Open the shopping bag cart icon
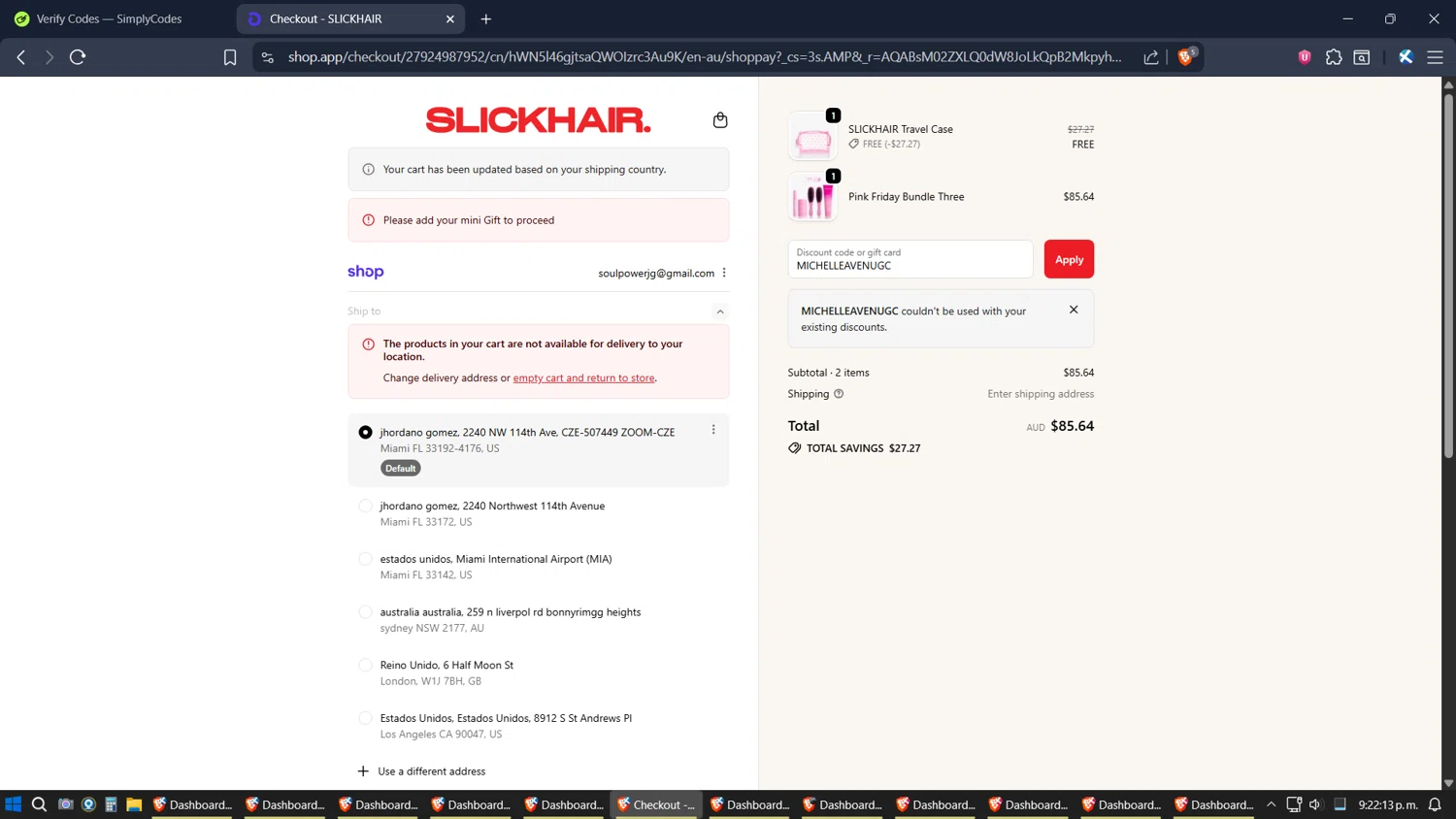 tap(720, 120)
